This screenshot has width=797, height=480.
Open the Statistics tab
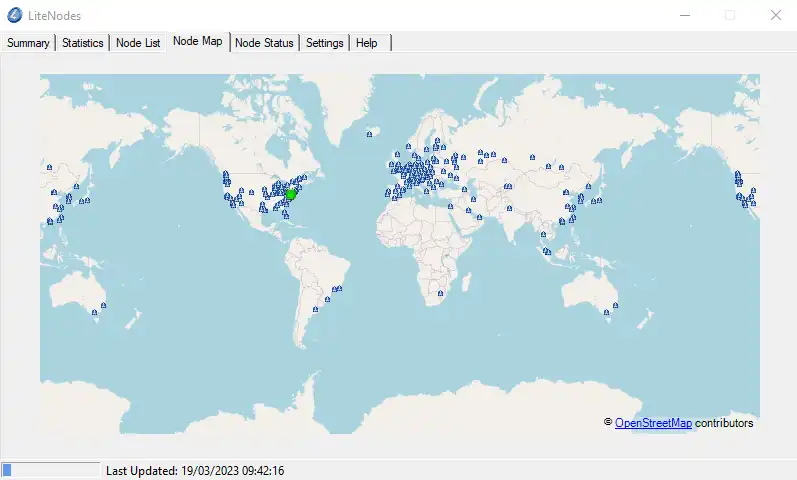click(x=82, y=43)
